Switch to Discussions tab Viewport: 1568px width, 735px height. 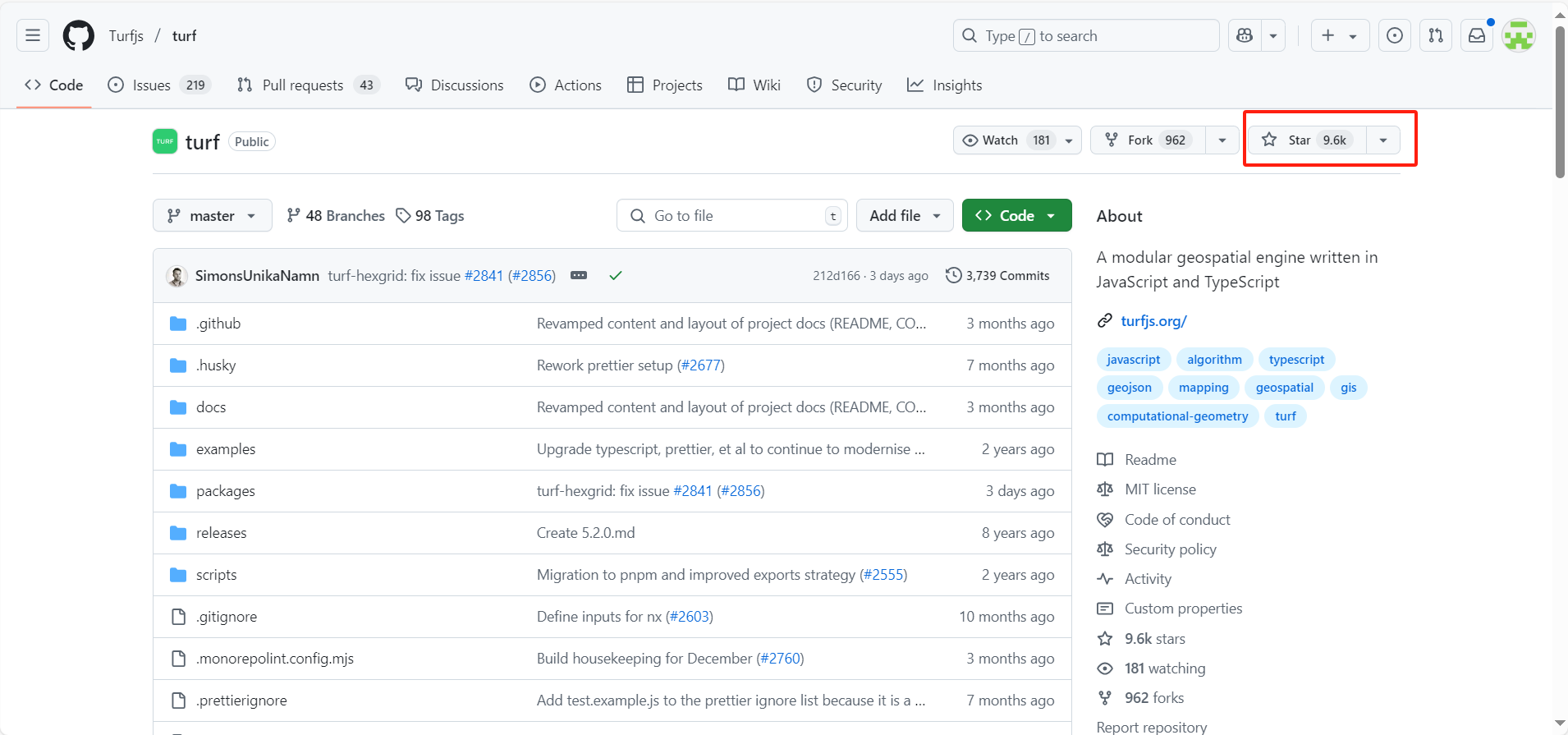tap(455, 85)
